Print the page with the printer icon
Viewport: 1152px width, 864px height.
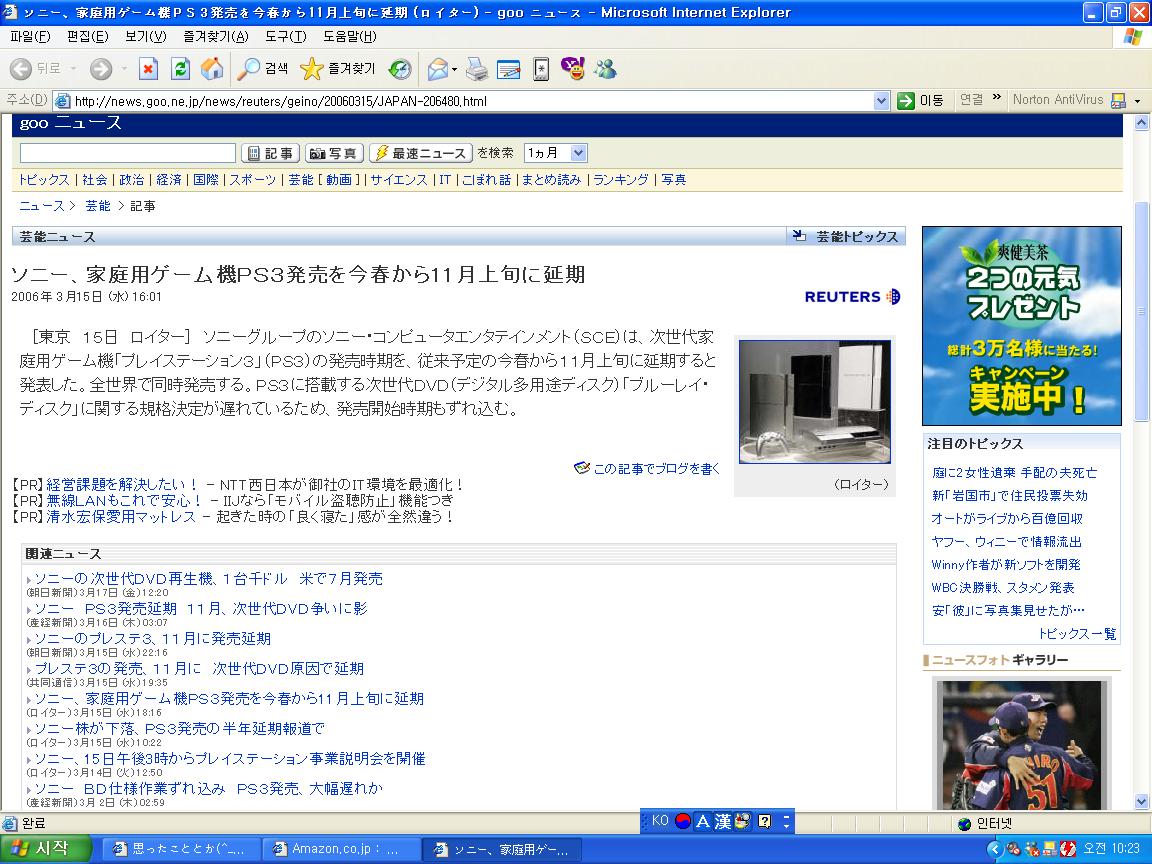pyautogui.click(x=477, y=69)
